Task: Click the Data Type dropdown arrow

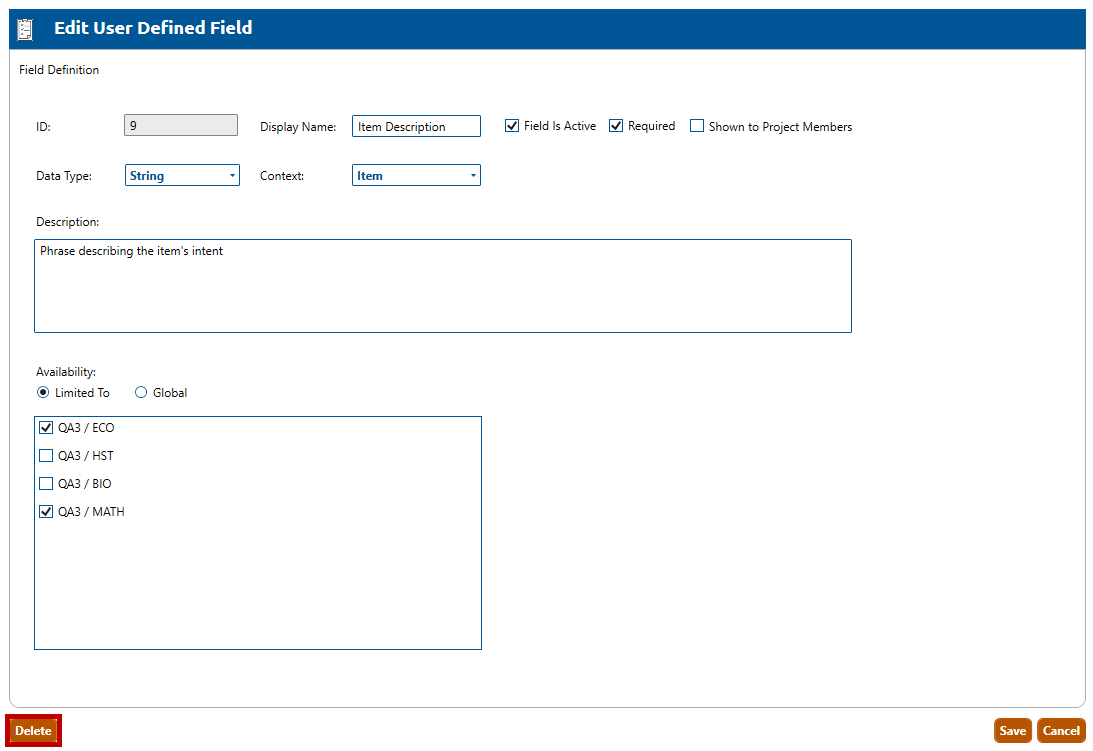Action: point(232,176)
